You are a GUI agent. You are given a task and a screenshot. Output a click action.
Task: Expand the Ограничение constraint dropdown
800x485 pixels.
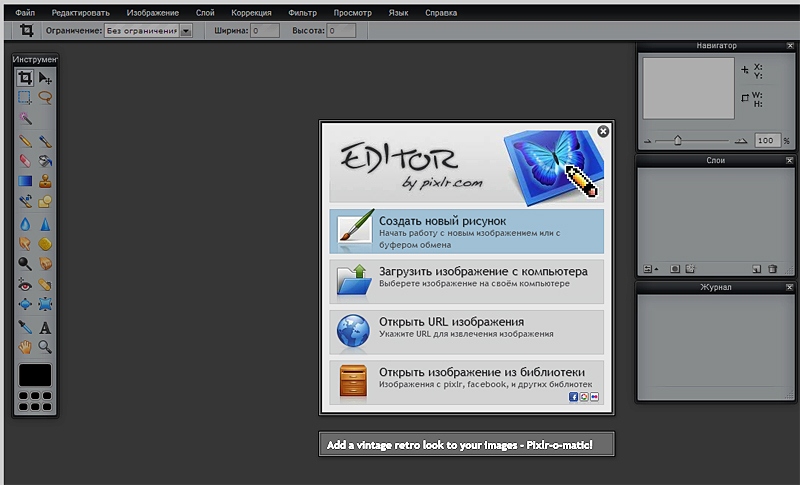pyautogui.click(x=186, y=31)
